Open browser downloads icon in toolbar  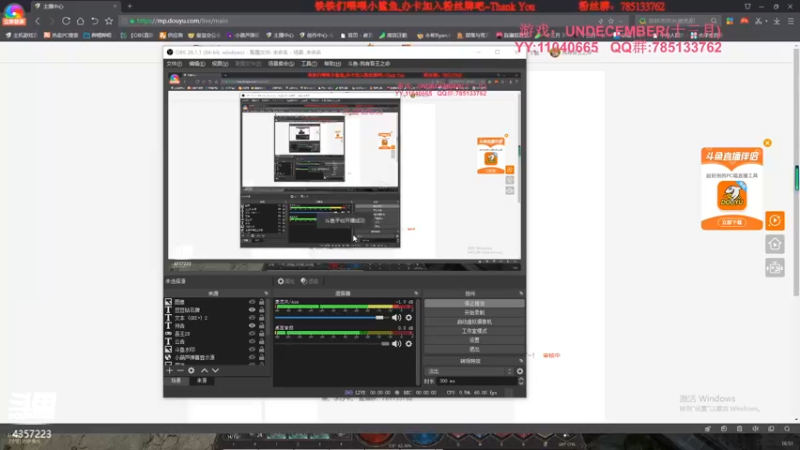click(777, 21)
